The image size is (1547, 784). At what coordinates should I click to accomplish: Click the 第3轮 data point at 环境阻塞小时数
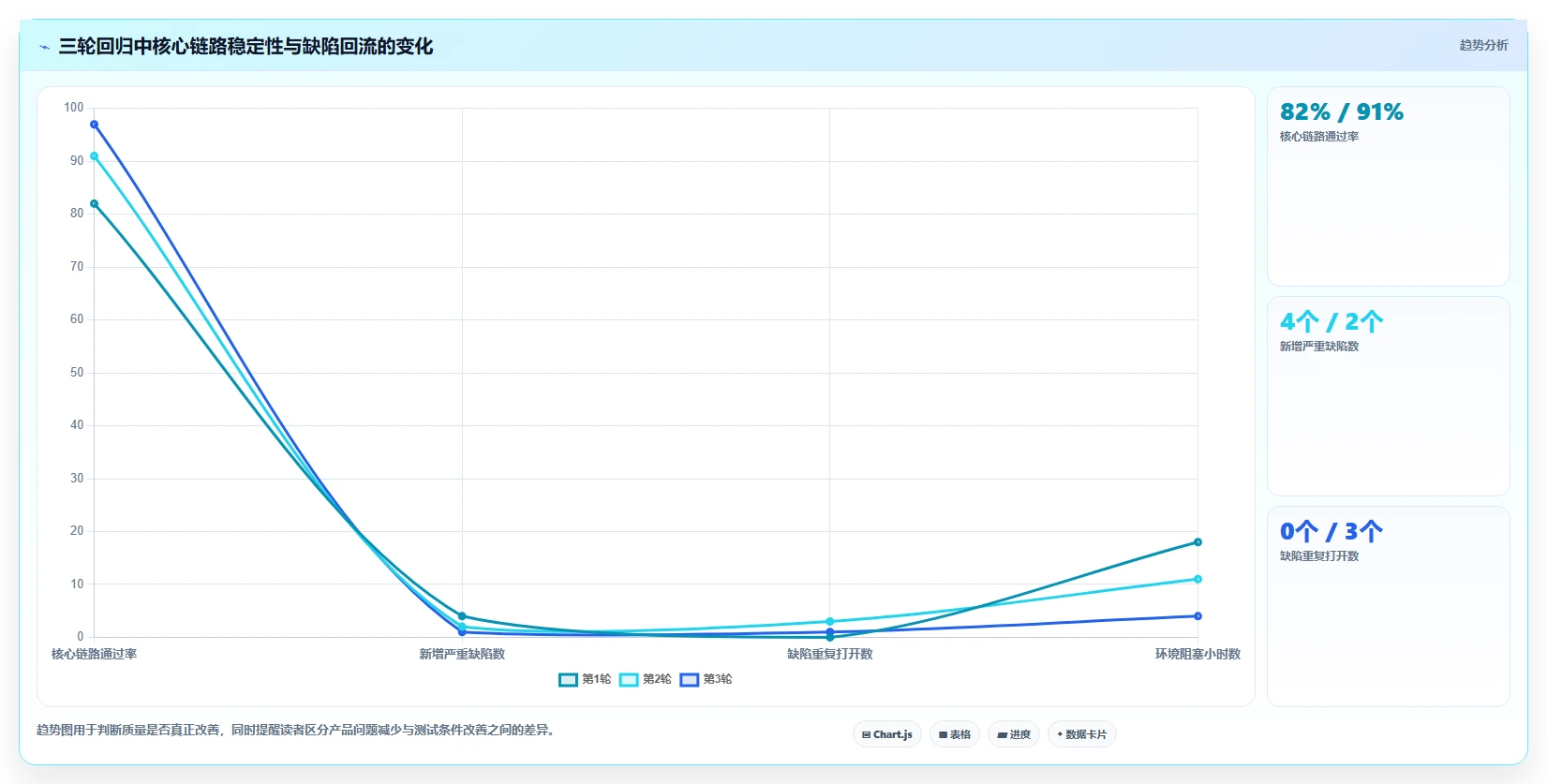[x=1197, y=616]
